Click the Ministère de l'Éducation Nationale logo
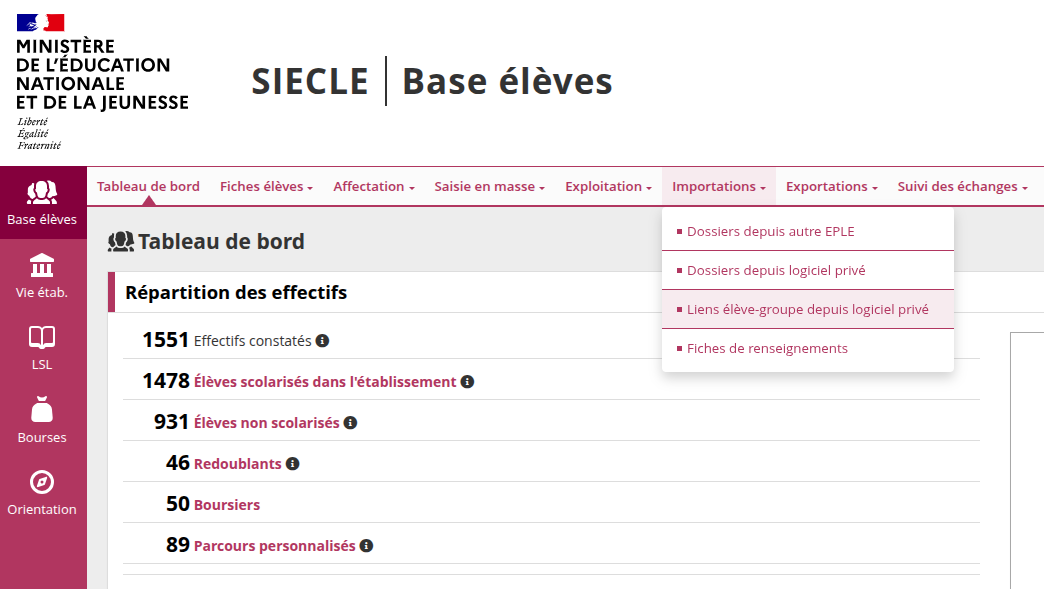 tap(102, 81)
